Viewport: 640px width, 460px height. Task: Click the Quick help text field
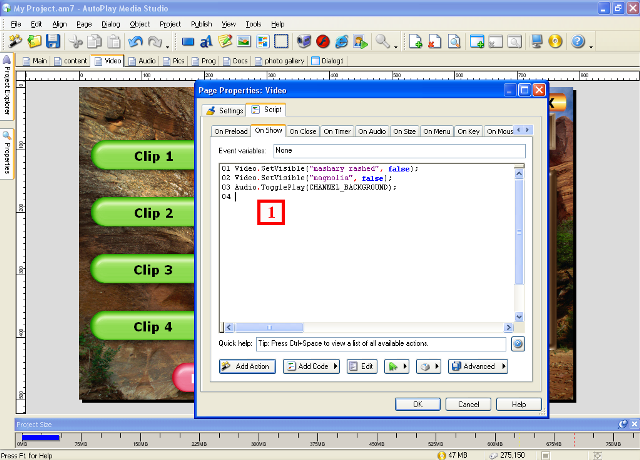382,343
